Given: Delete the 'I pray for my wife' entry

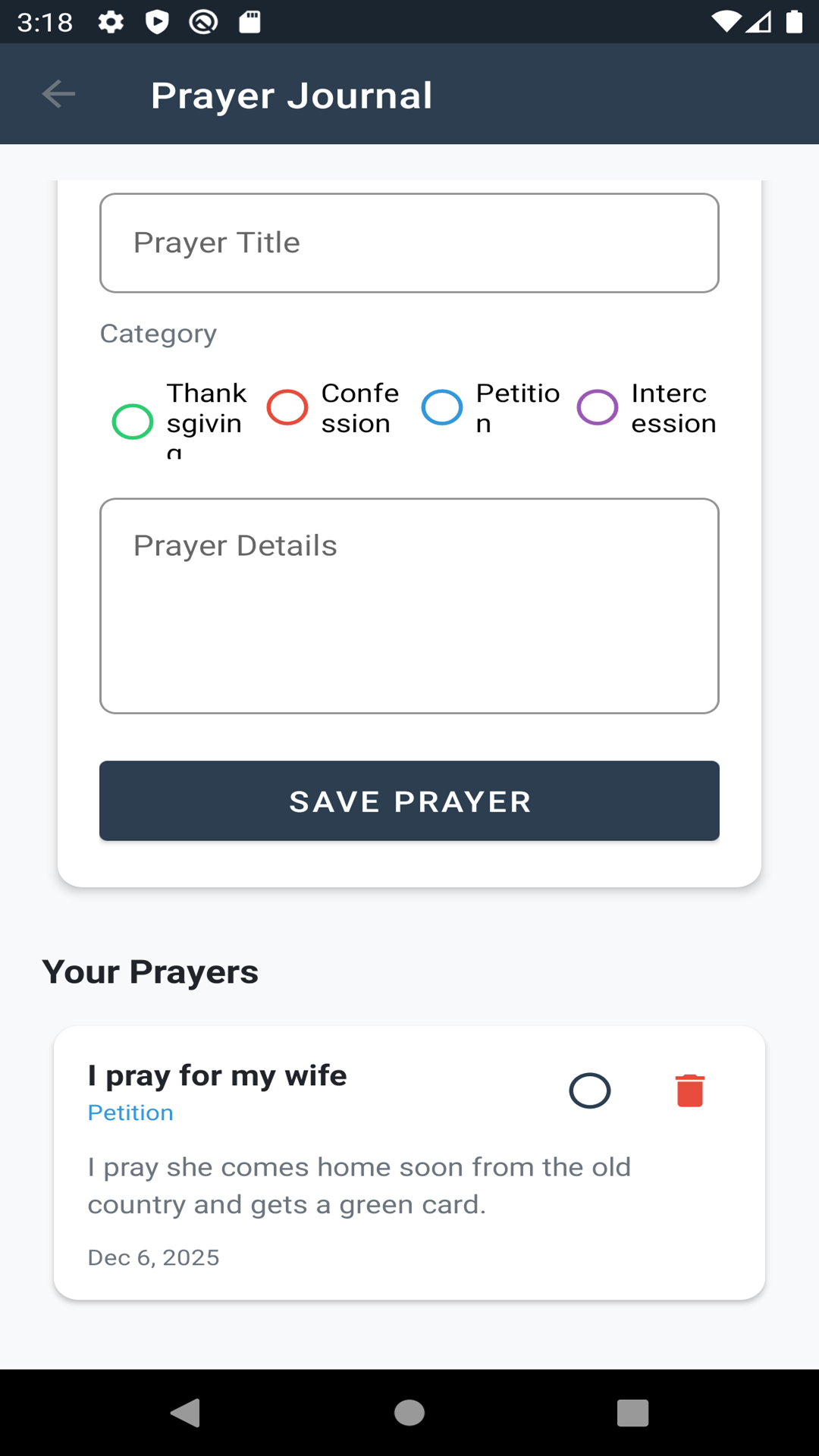Looking at the screenshot, I should [689, 1090].
